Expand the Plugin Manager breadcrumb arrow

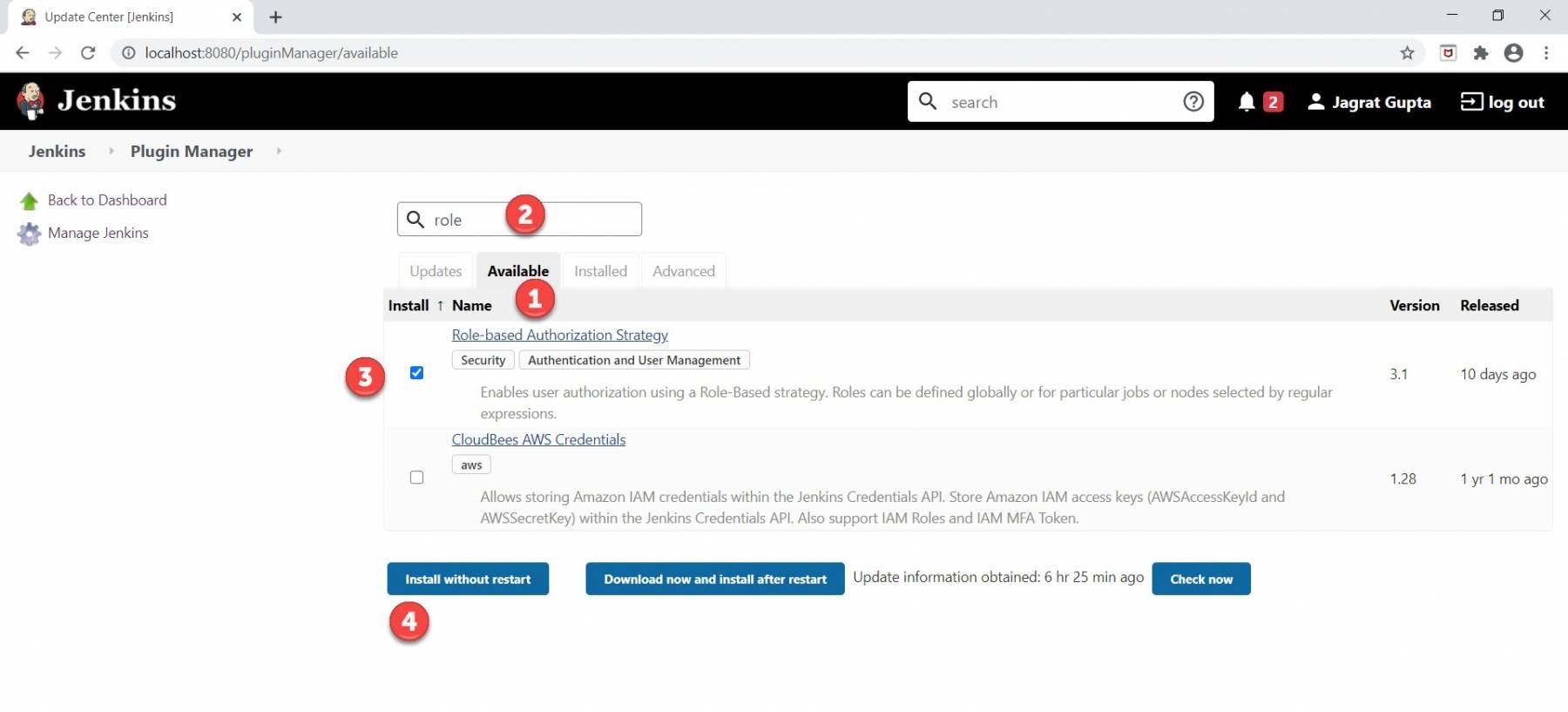tap(279, 152)
